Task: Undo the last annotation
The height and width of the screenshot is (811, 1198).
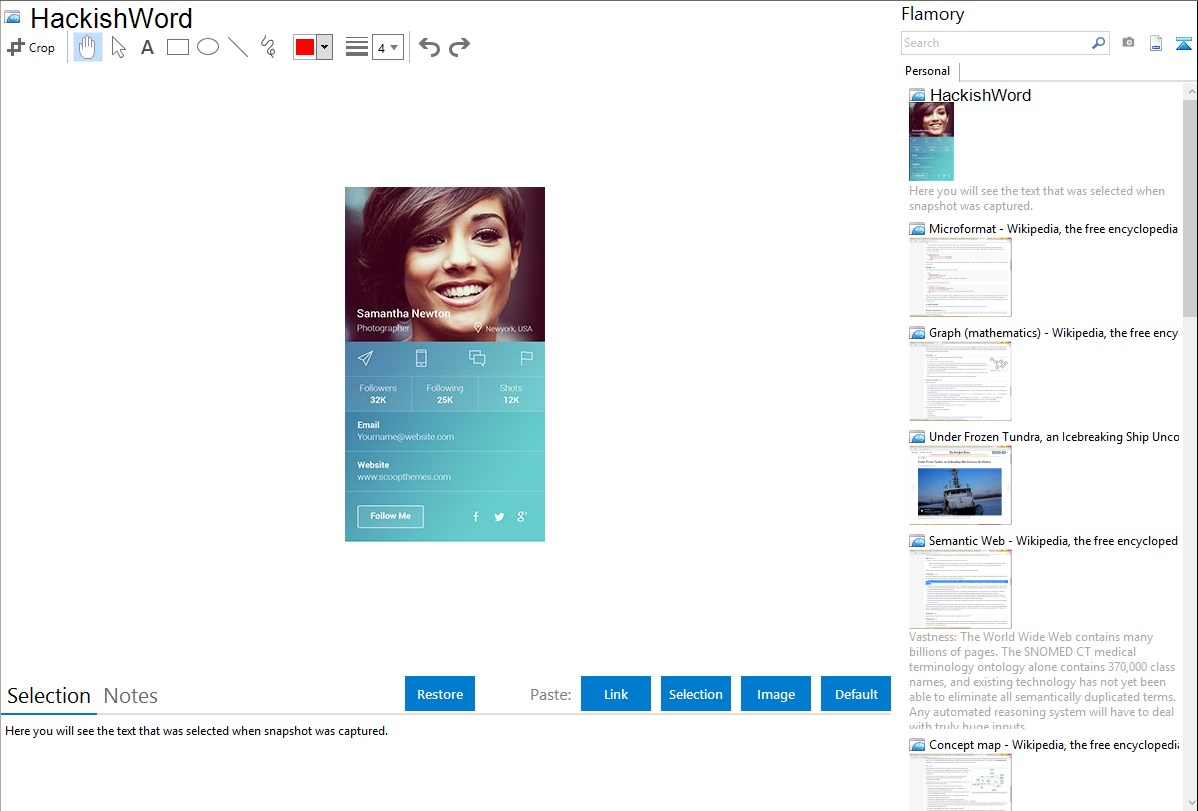Action: [429, 47]
